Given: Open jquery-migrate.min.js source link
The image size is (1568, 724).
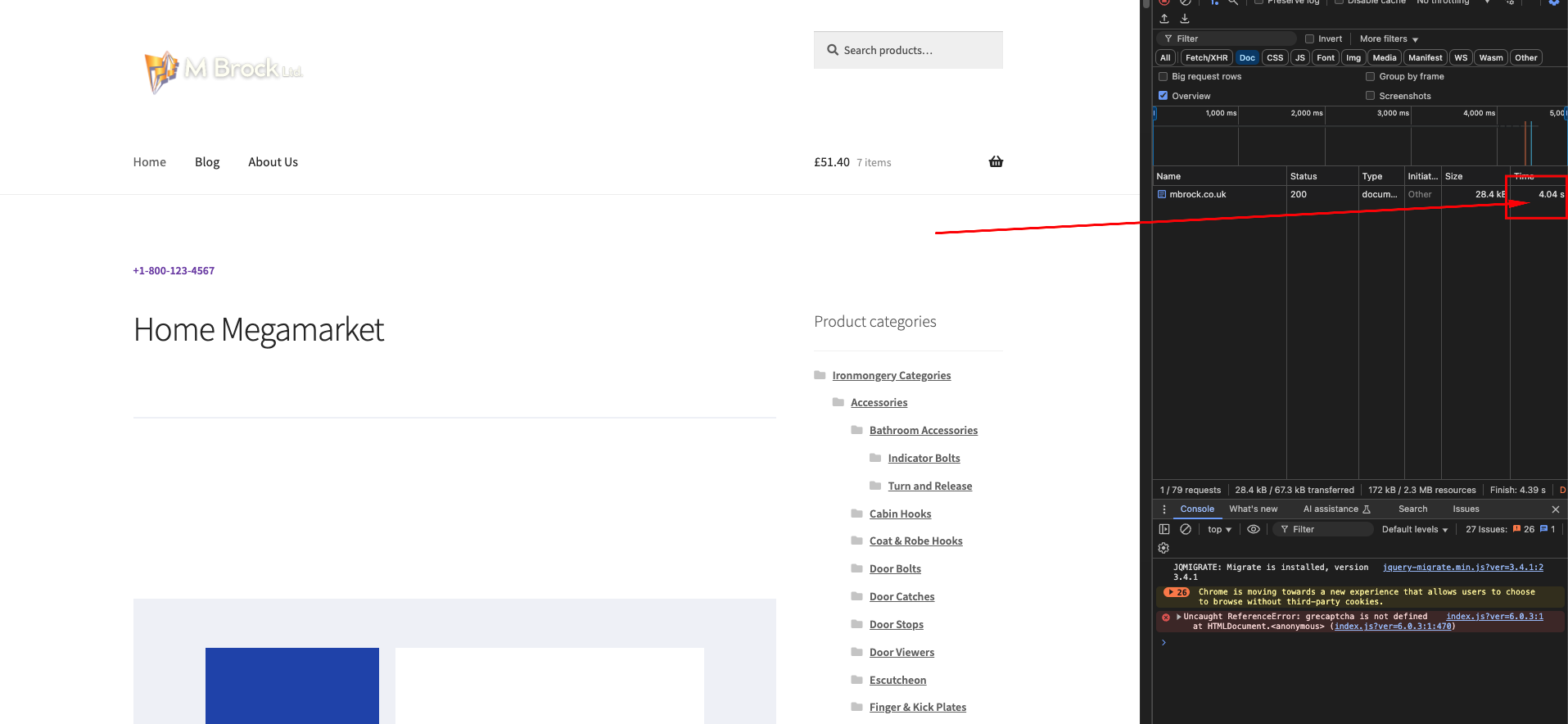Looking at the screenshot, I should click(x=1463, y=568).
